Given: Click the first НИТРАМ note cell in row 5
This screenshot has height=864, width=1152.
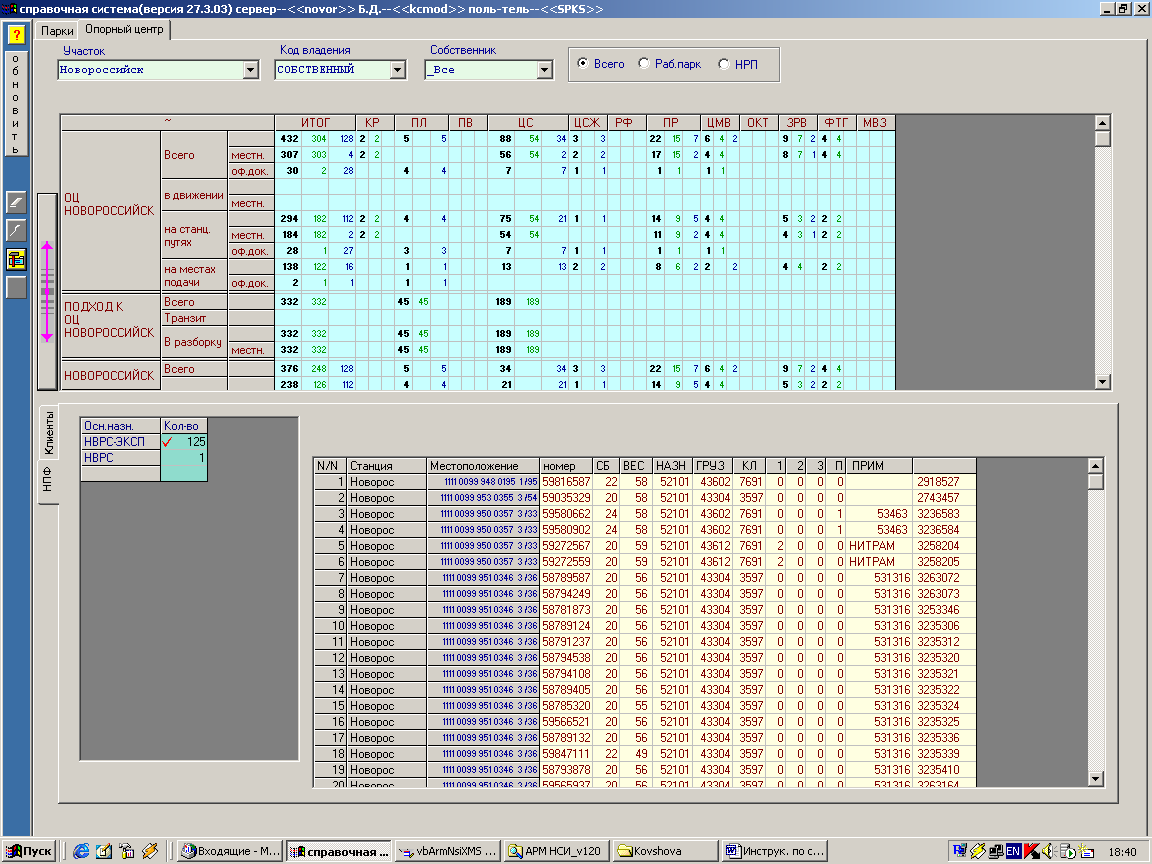Looking at the screenshot, I should pos(879,546).
